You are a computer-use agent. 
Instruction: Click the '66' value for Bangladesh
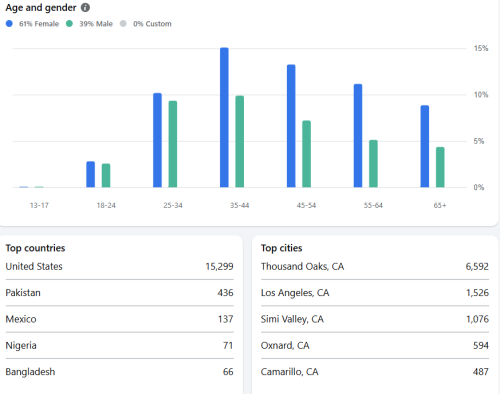(x=228, y=372)
